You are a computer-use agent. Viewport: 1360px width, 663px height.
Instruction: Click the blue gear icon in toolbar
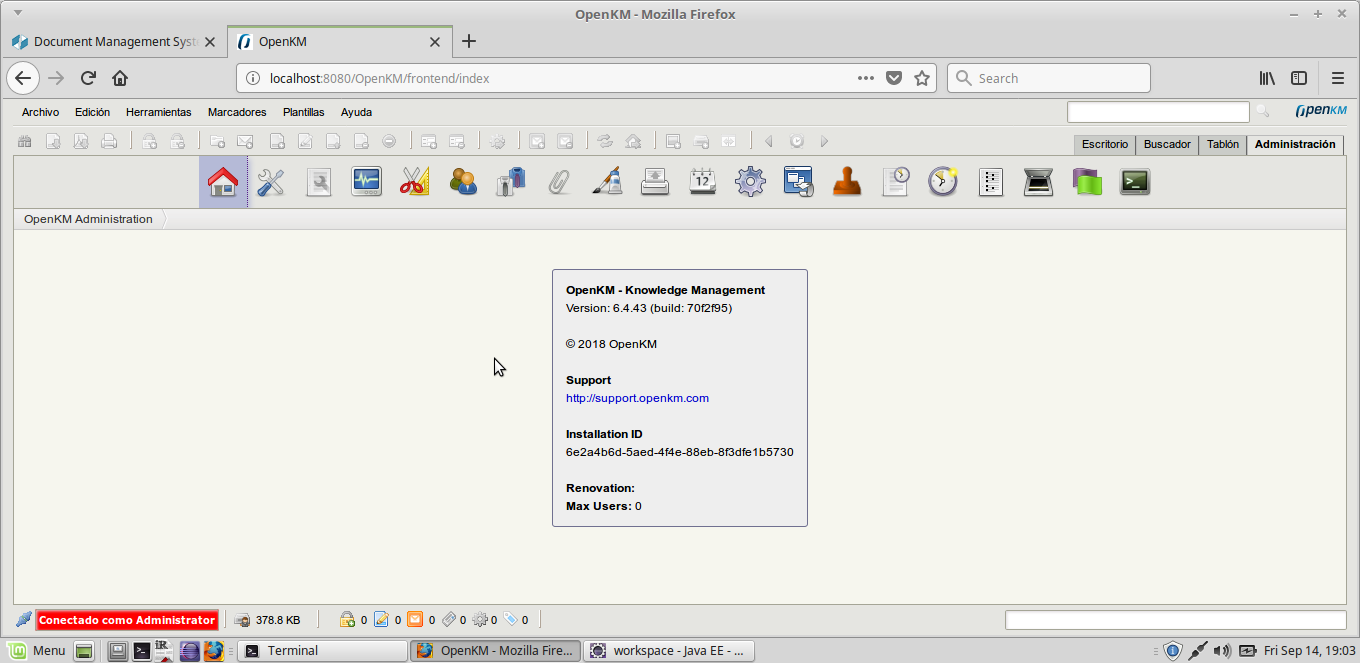coord(751,181)
